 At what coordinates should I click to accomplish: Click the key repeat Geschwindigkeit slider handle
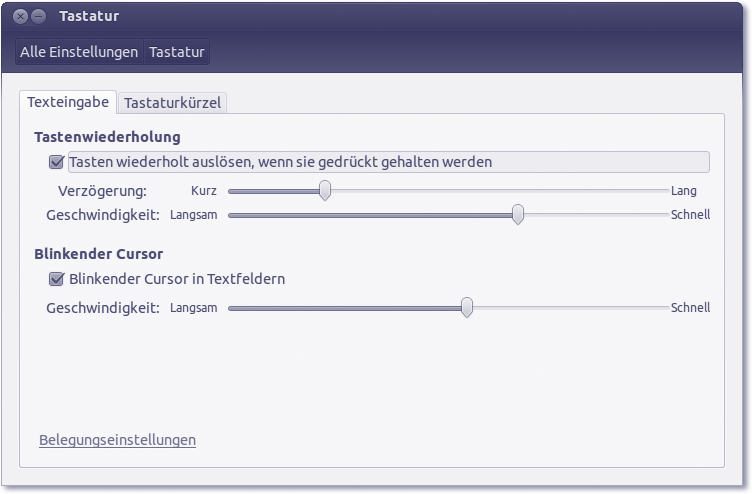click(518, 214)
